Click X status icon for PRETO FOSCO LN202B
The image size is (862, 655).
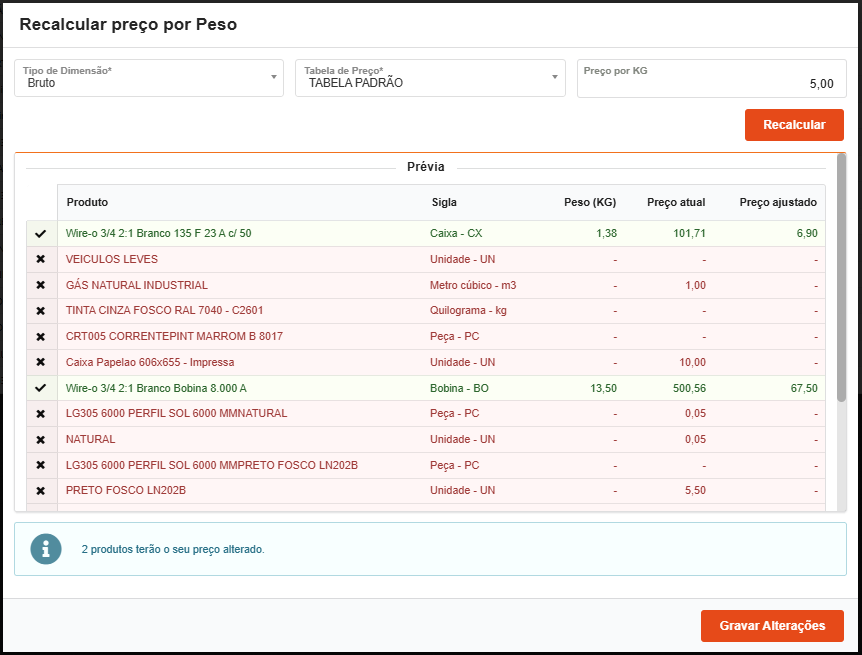pyautogui.click(x=41, y=491)
